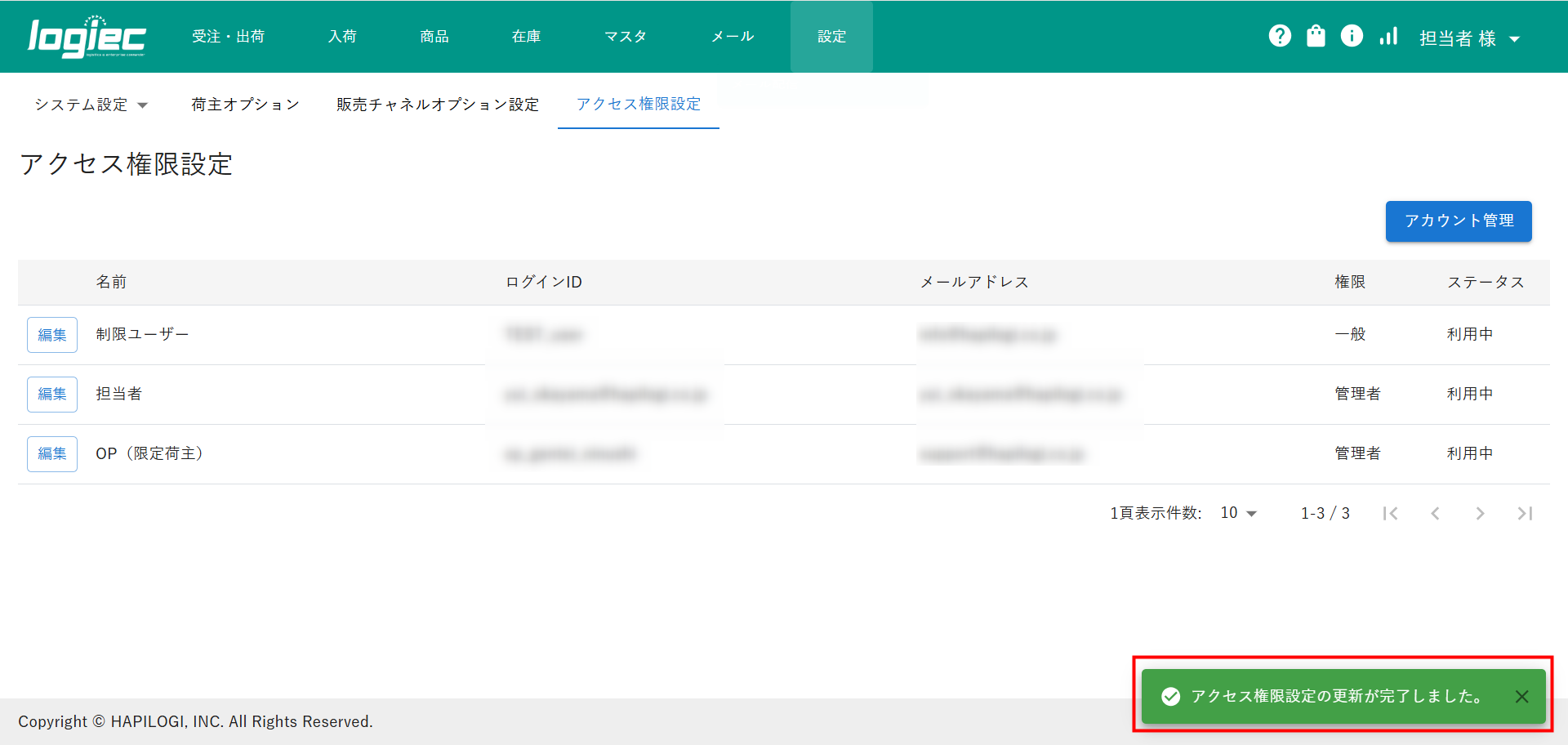The width and height of the screenshot is (1568, 745).
Task: Change rows per page from 10
Action: pos(1238,513)
